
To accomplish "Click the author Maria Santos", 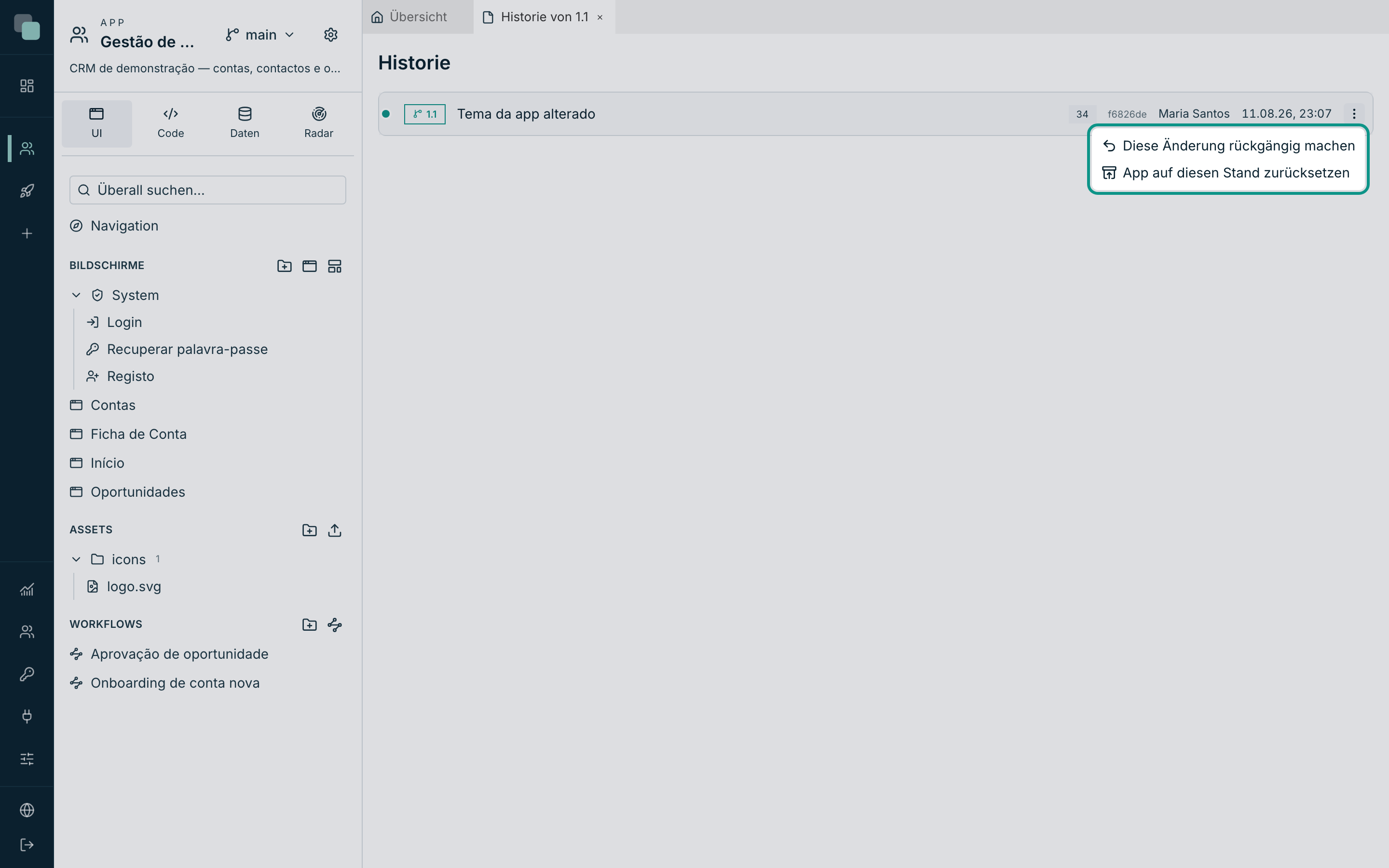I will click(x=1194, y=114).
